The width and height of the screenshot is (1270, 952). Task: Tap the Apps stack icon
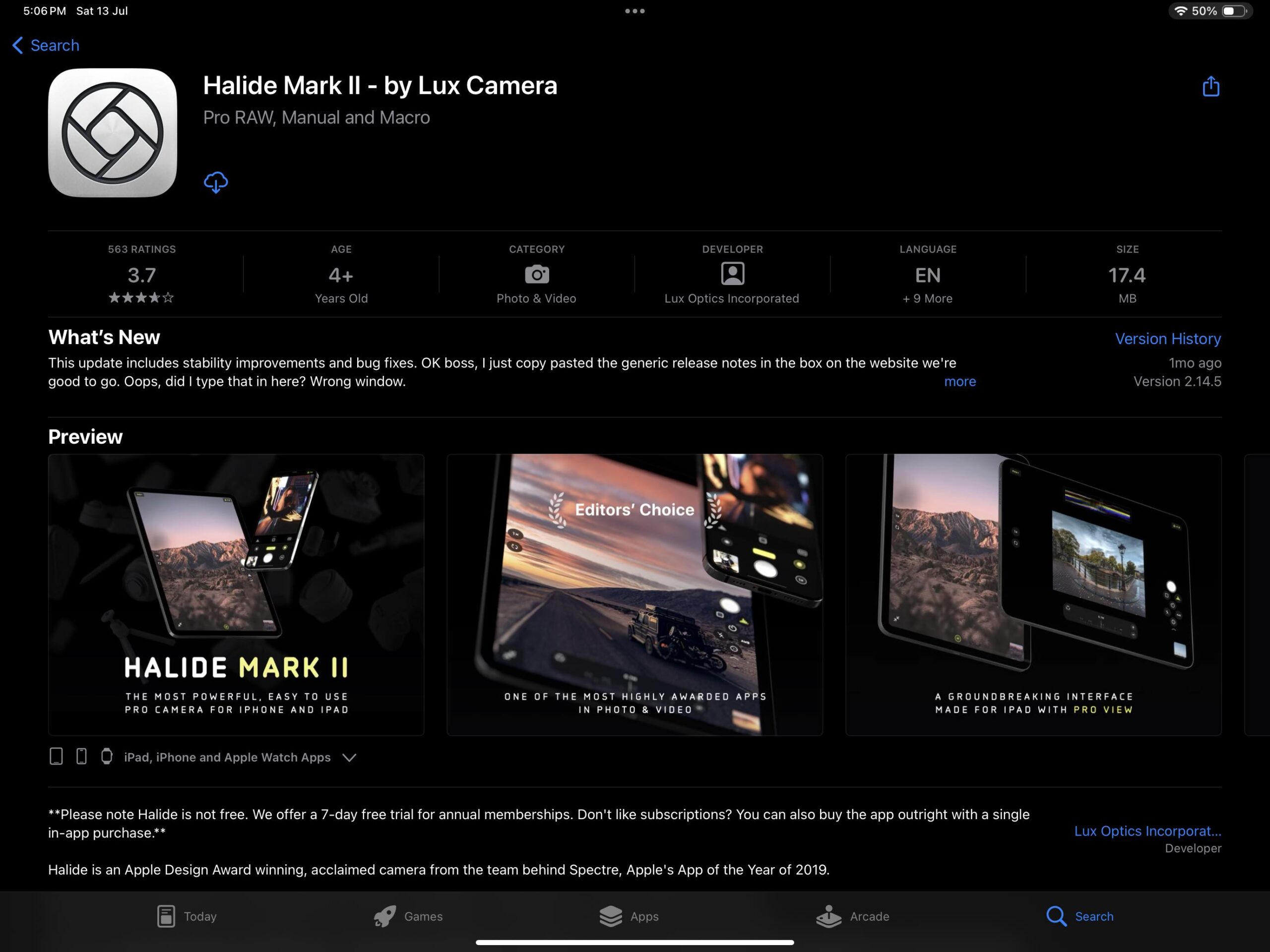(611, 916)
